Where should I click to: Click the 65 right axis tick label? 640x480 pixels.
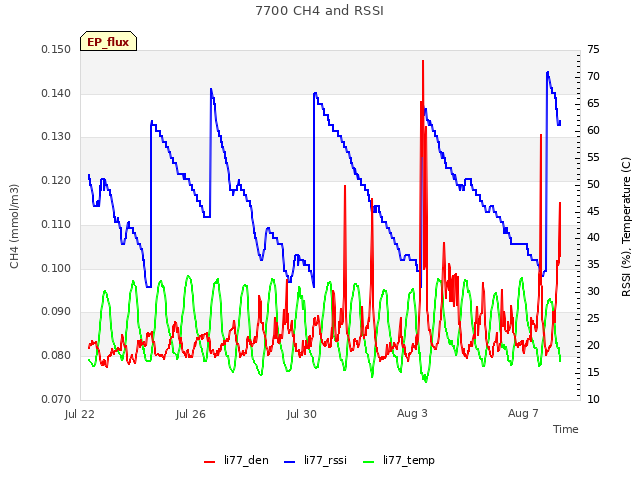click(593, 103)
